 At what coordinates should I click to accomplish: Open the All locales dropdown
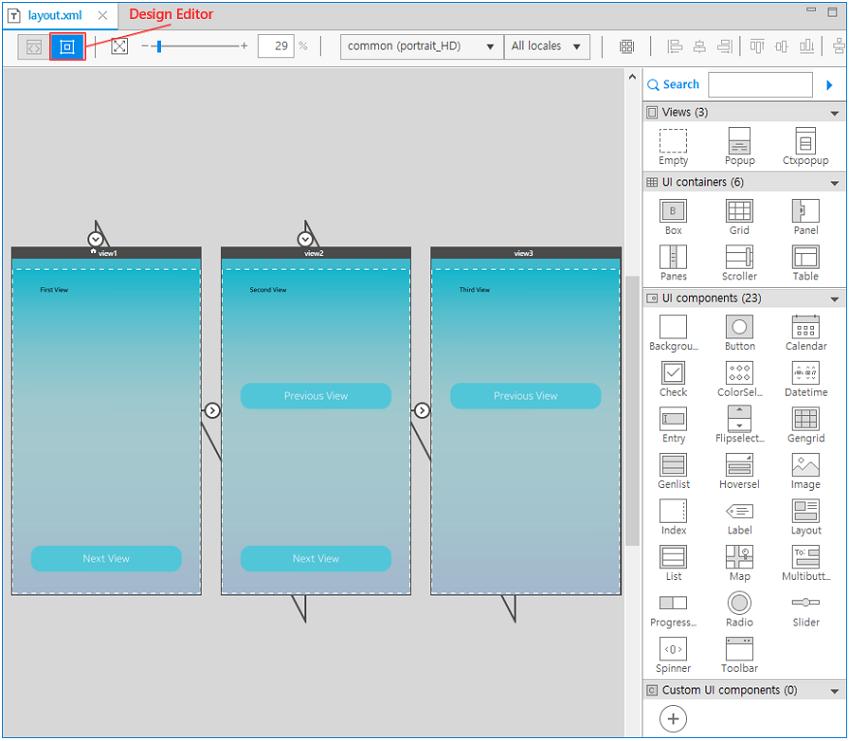pyautogui.click(x=547, y=46)
